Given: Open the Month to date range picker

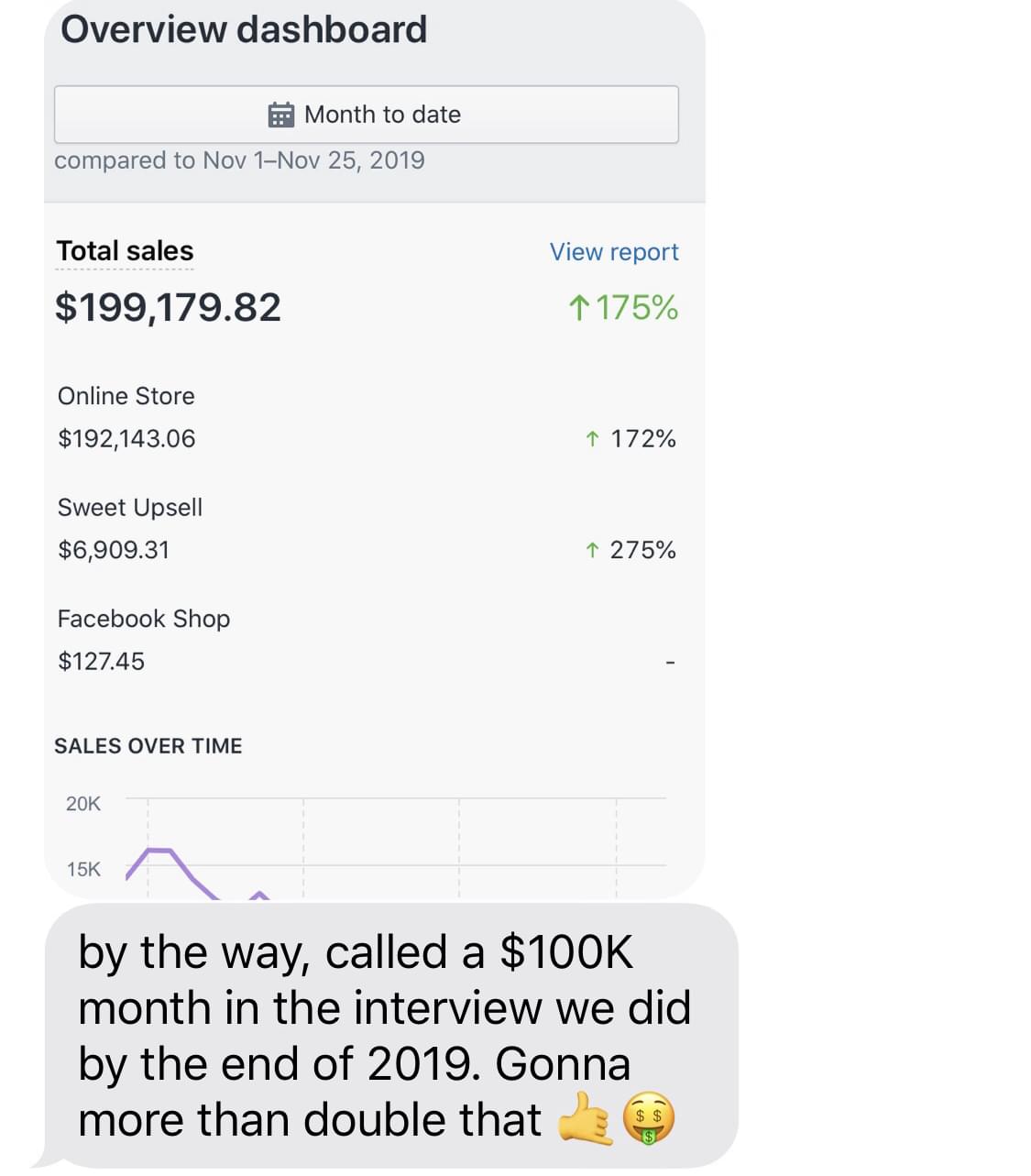Looking at the screenshot, I should point(367,115).
